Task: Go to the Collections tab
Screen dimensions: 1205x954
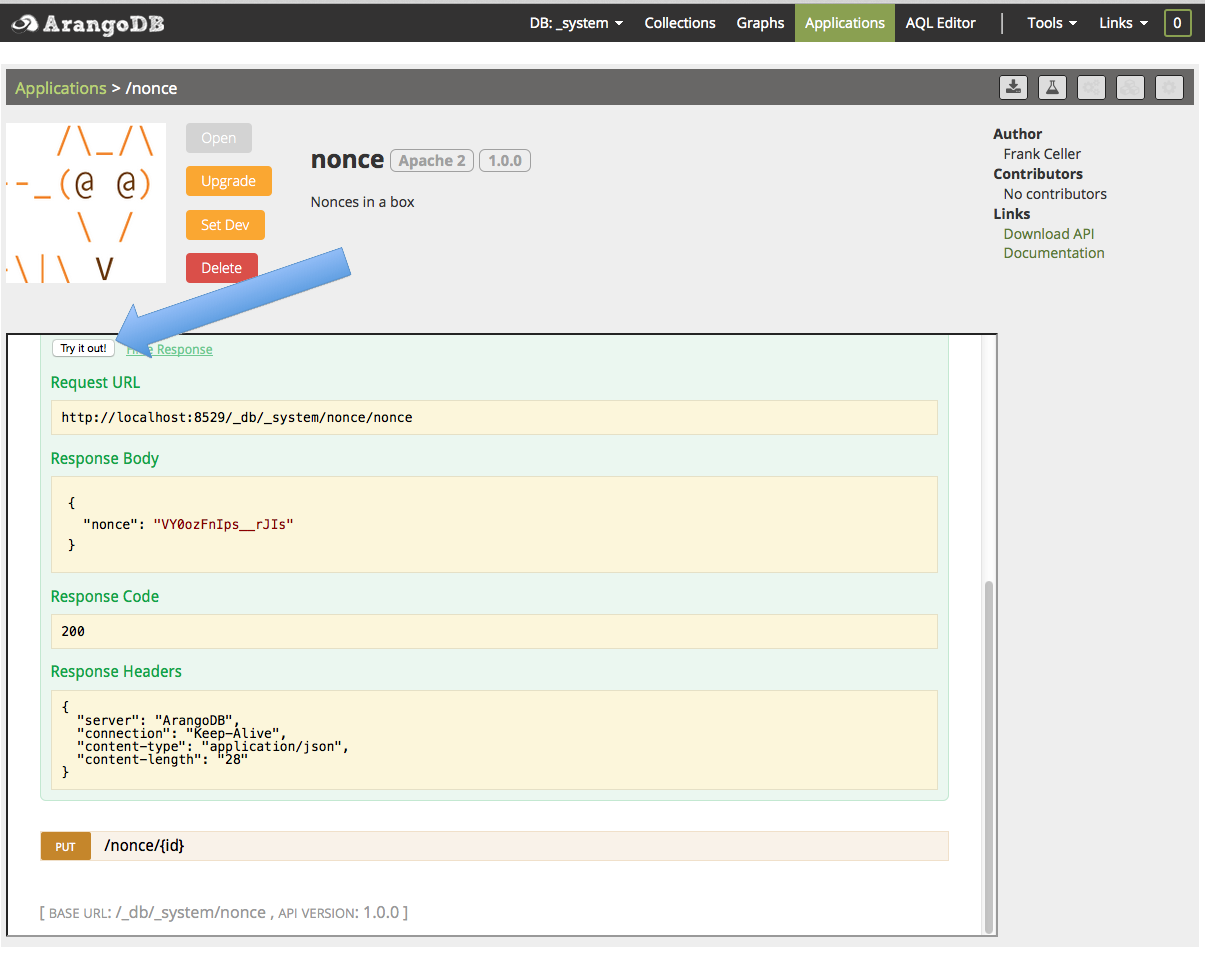Action: point(680,23)
